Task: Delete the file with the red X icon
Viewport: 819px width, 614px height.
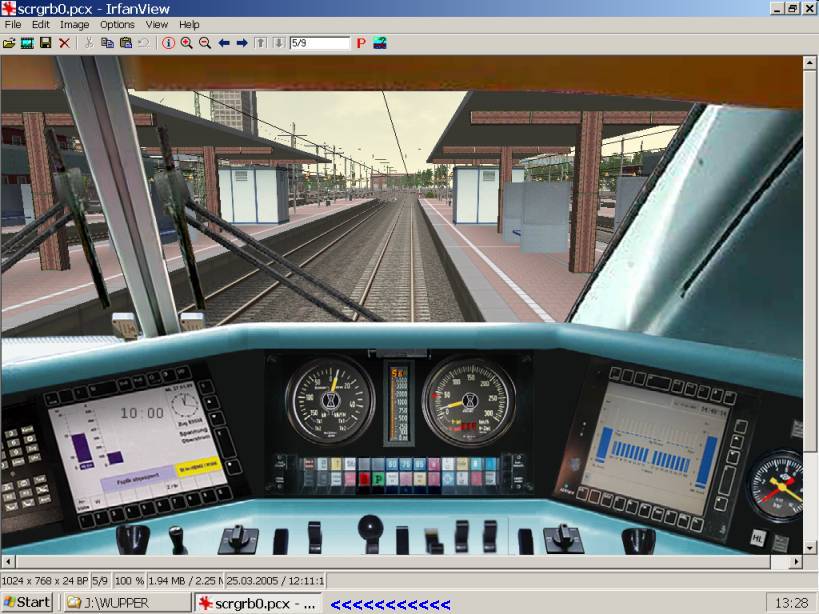Action: [64, 43]
